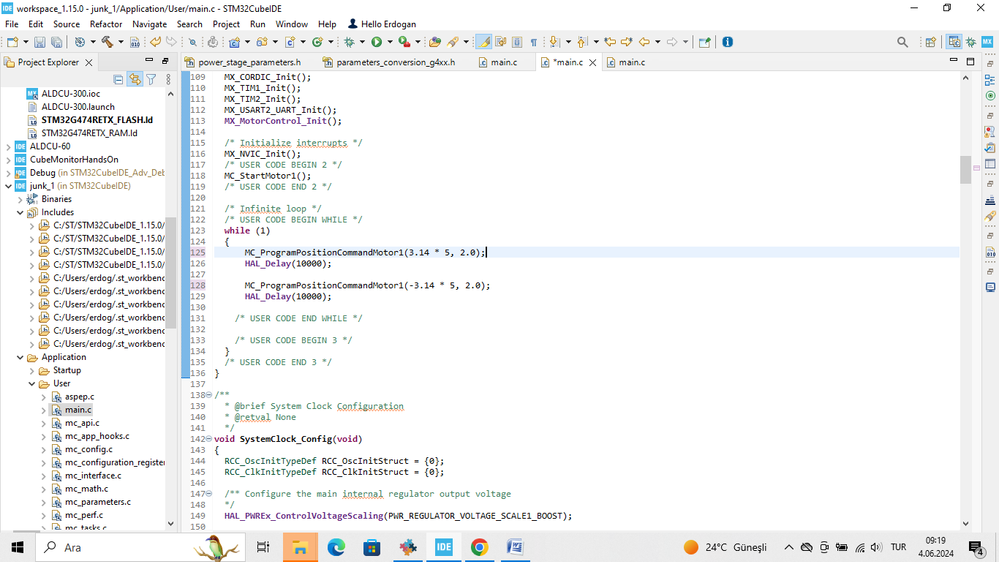999x562 pixels.
Task: Open the Refactor menu
Action: (106, 24)
